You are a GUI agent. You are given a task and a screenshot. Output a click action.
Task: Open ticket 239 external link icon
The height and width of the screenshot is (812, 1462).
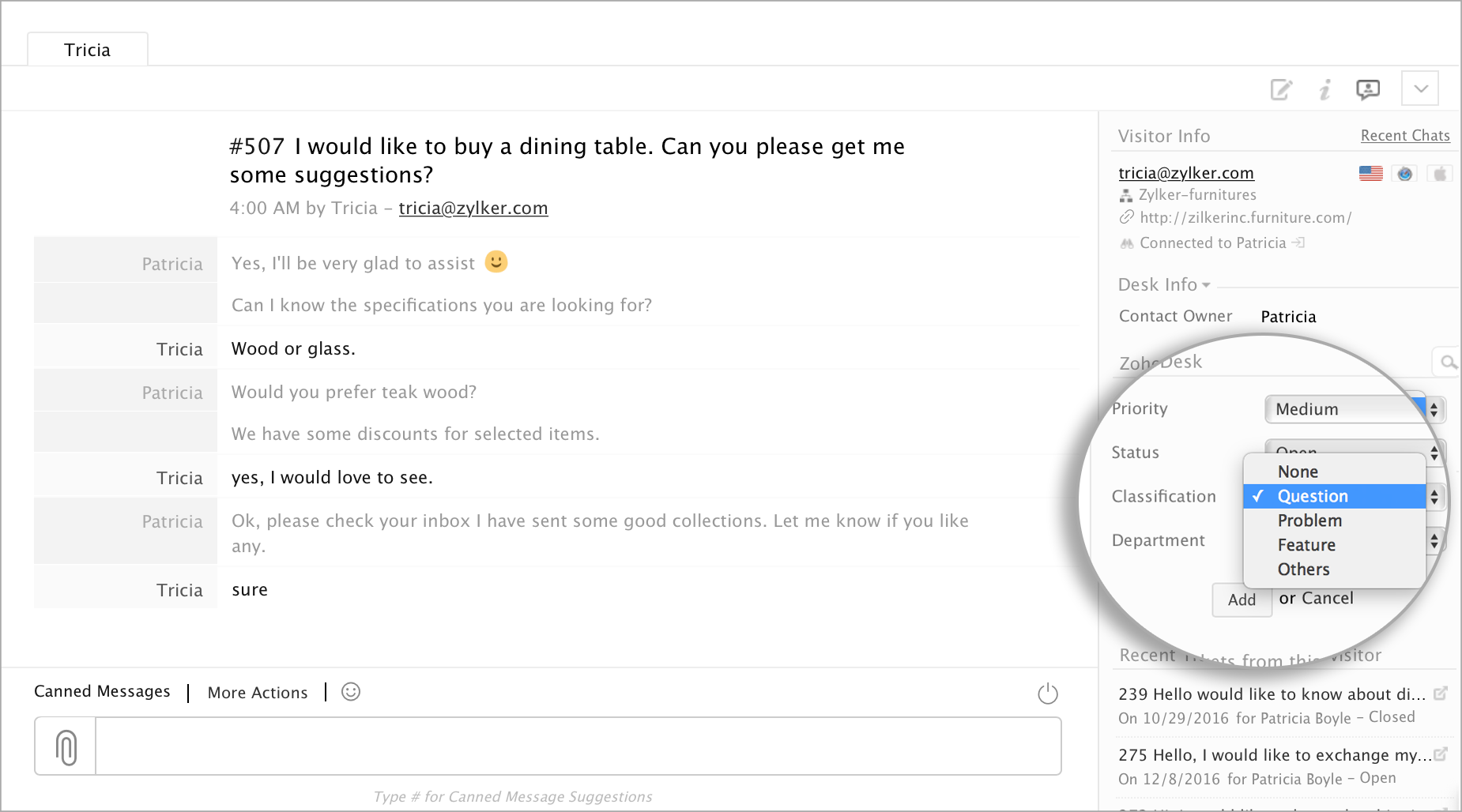click(x=1440, y=694)
